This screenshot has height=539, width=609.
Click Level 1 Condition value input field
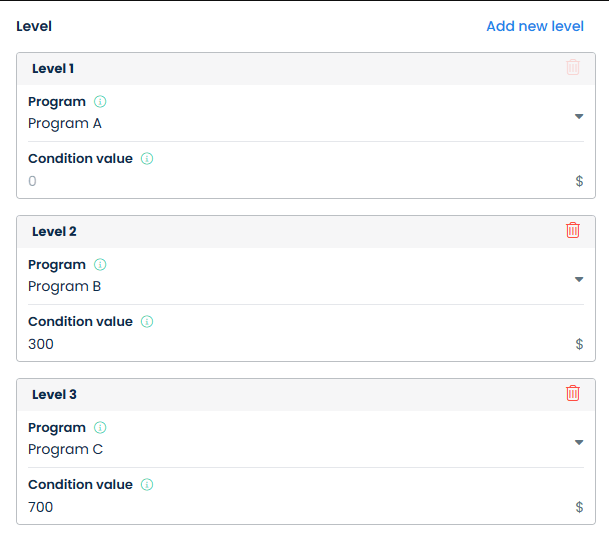click(x=290, y=181)
